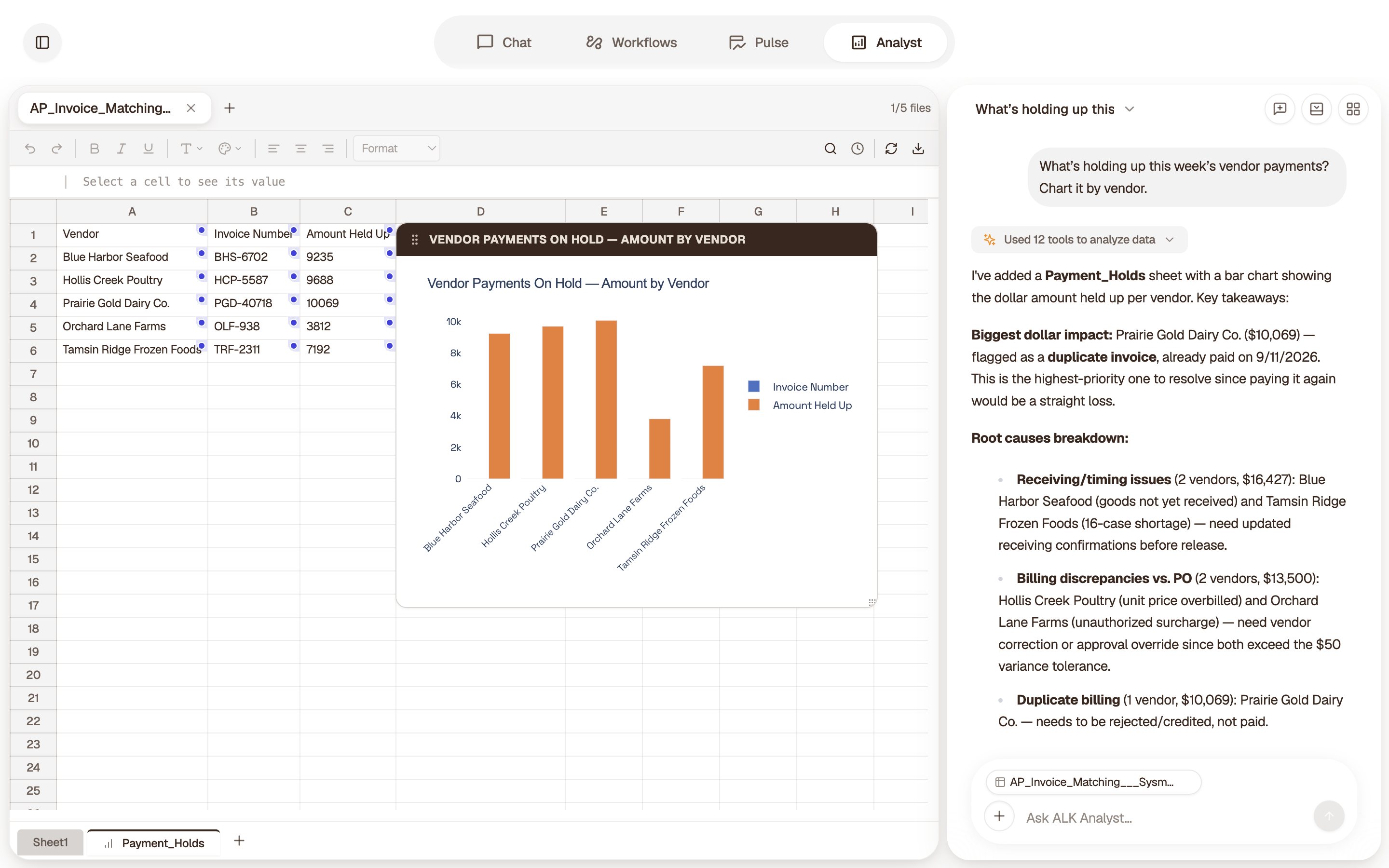This screenshot has width=1389, height=868.
Task: Click the send message arrow button
Action: 1329,816
